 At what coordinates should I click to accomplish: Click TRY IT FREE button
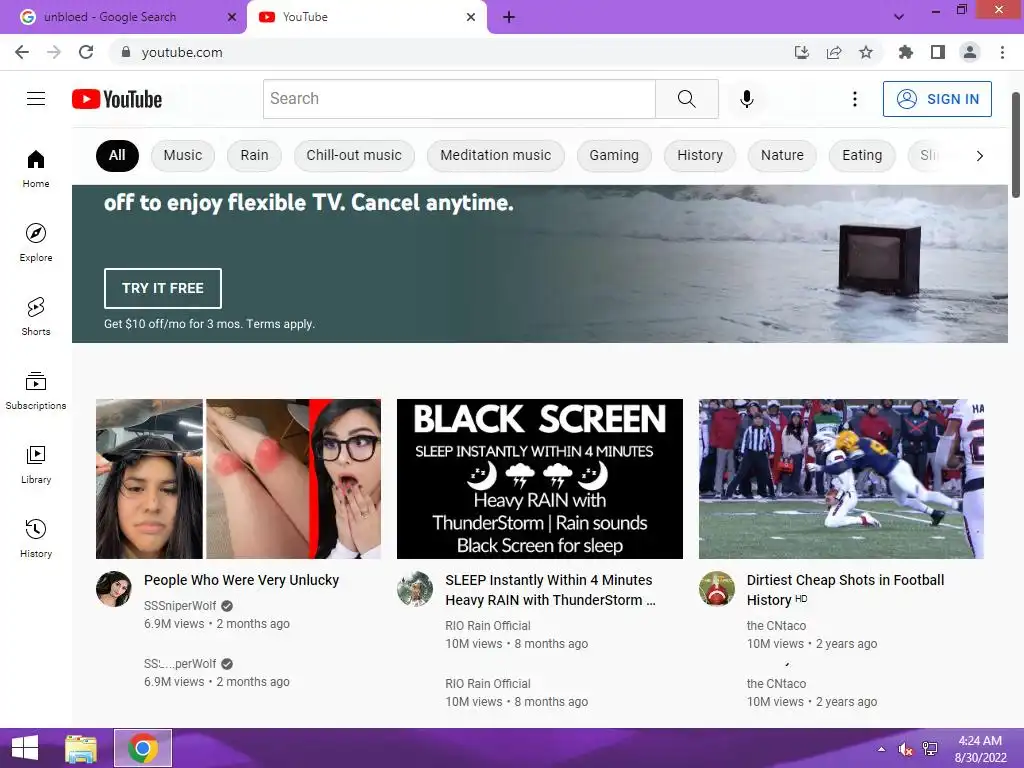coord(163,288)
